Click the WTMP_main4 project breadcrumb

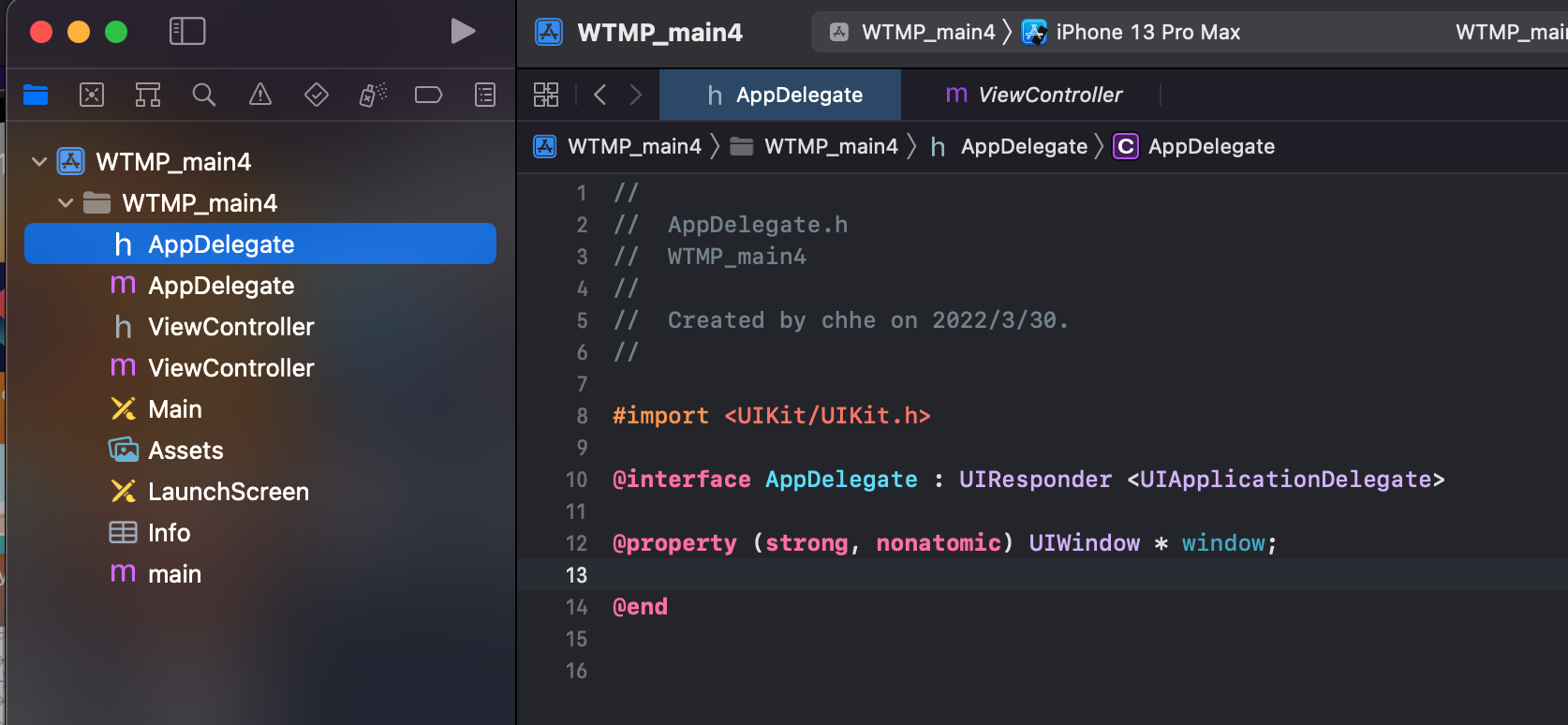pos(618,146)
